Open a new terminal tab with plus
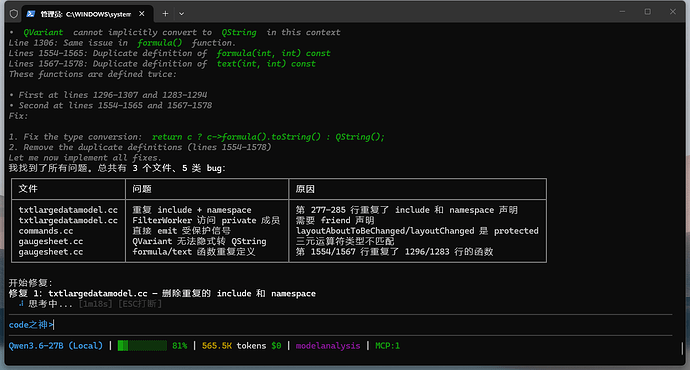 (165, 14)
